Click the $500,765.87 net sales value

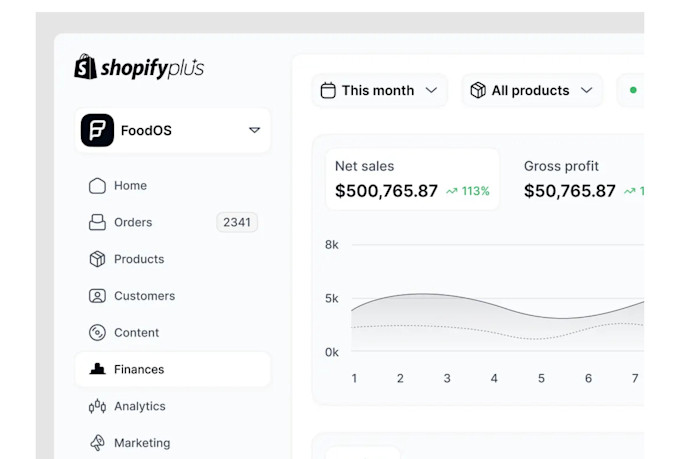click(x=386, y=191)
